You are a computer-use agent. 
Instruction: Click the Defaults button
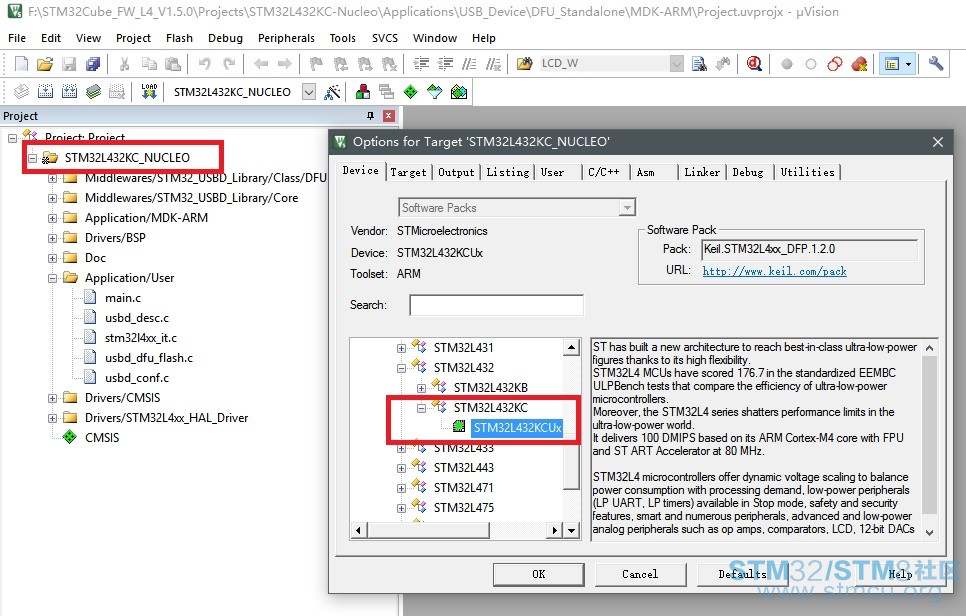pos(742,574)
